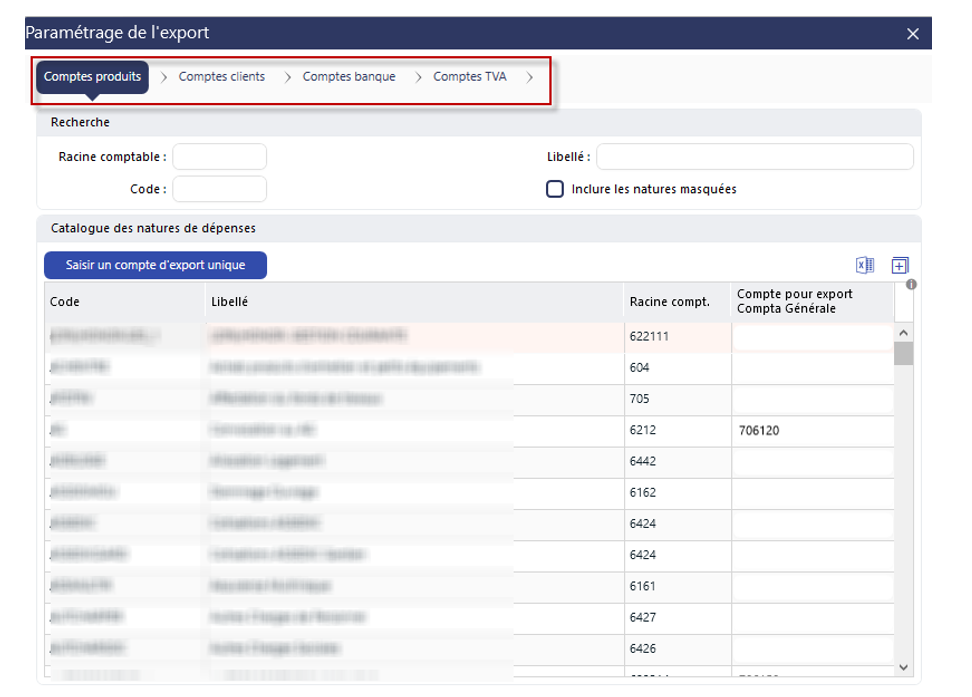Image resolution: width=972 pixels, height=697 pixels.
Task: Export the catalogue to Excel
Action: click(x=865, y=266)
